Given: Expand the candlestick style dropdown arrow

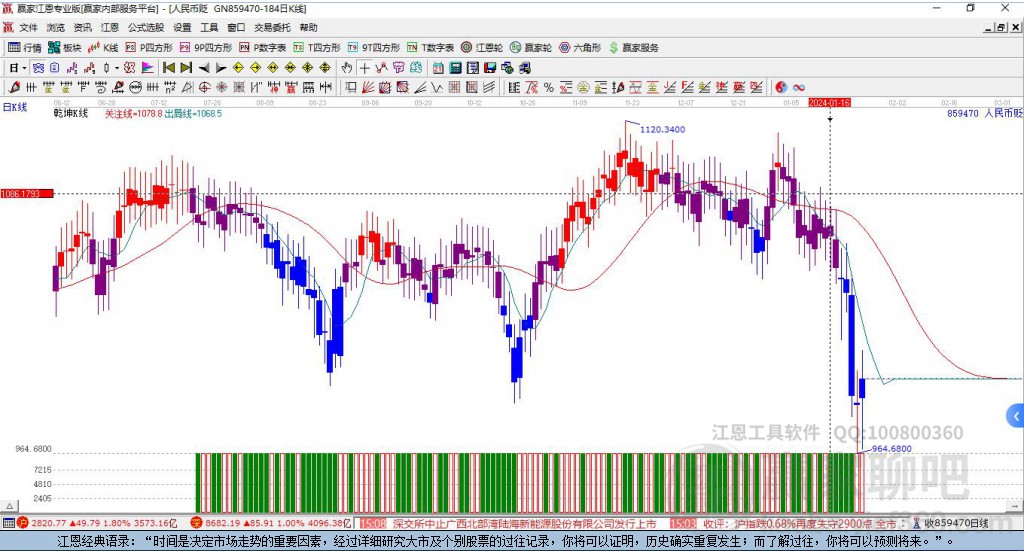Looking at the screenshot, I should pos(117,68).
